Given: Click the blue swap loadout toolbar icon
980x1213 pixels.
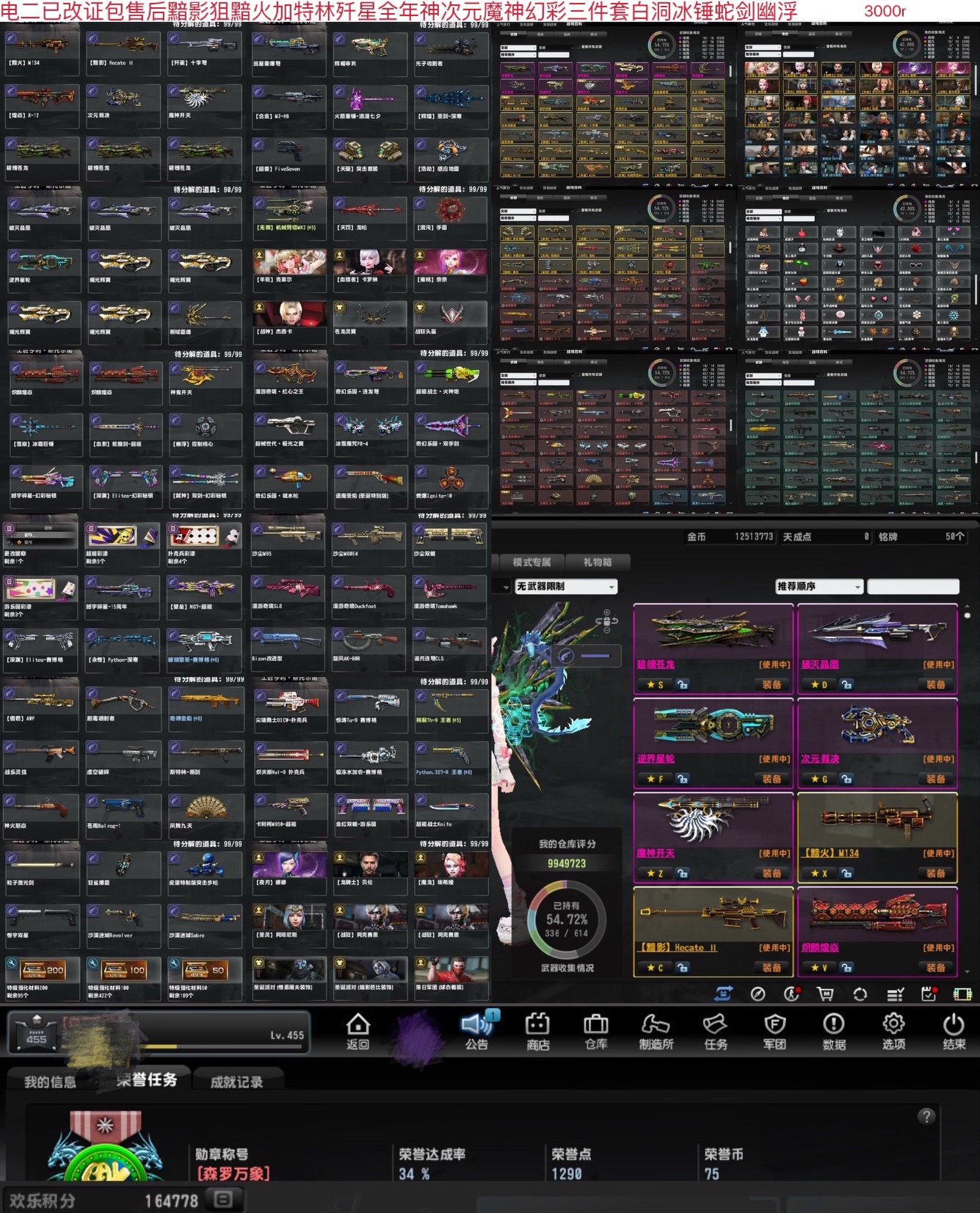Looking at the screenshot, I should [x=723, y=994].
